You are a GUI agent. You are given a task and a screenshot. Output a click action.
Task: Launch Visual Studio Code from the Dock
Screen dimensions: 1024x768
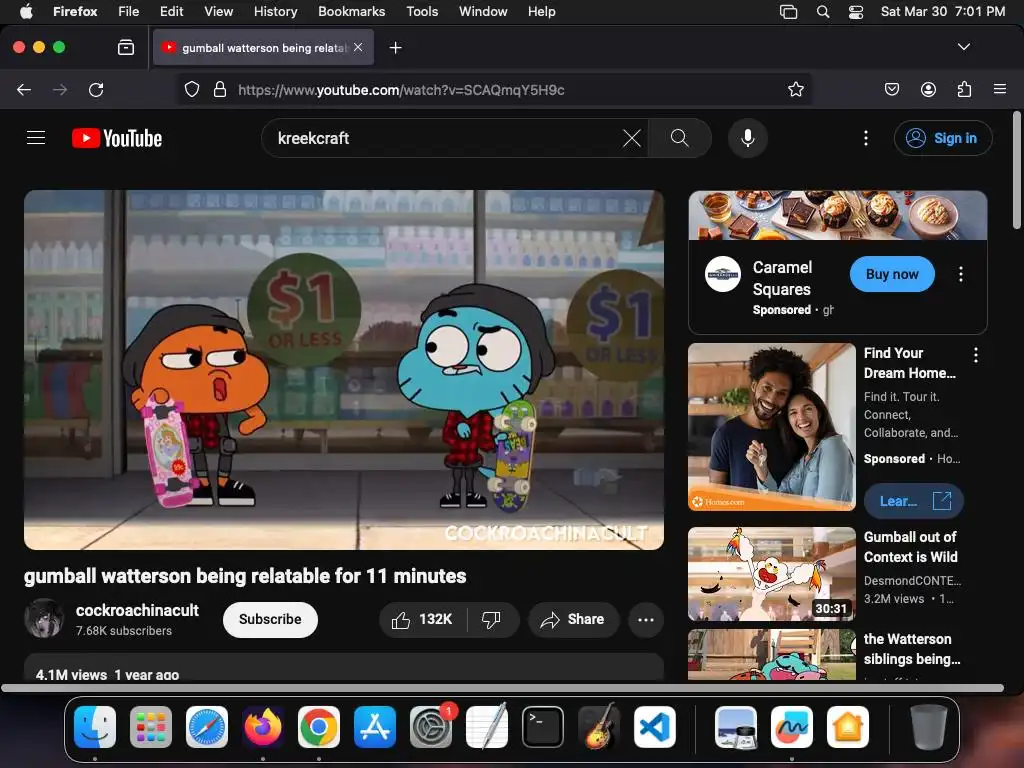click(654, 726)
